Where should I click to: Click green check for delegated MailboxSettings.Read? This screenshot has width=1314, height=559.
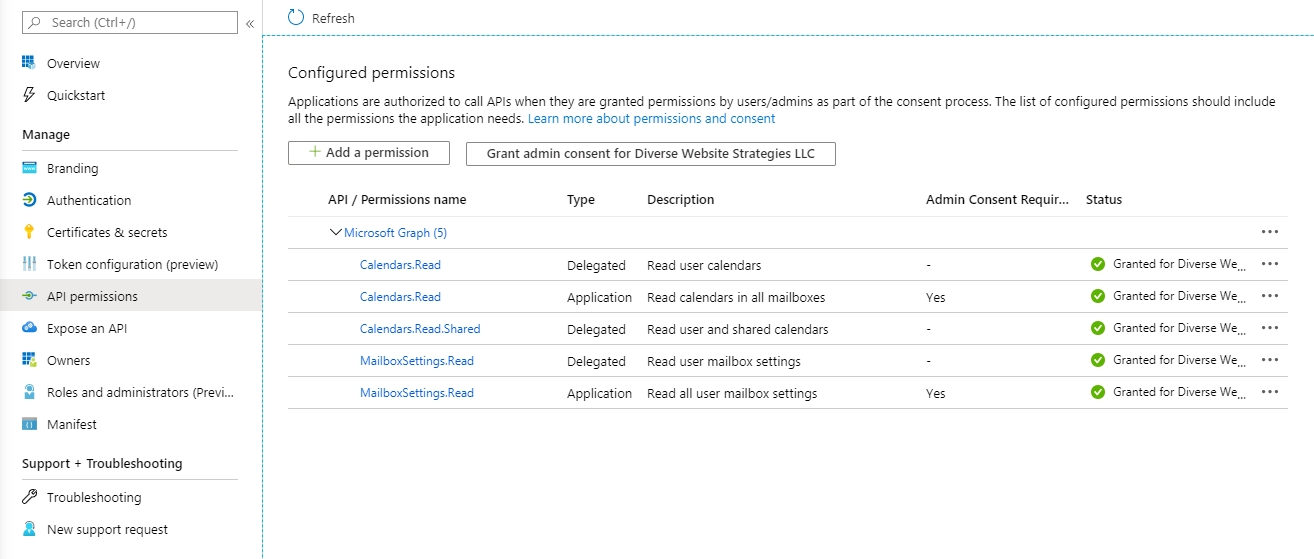(x=1098, y=360)
